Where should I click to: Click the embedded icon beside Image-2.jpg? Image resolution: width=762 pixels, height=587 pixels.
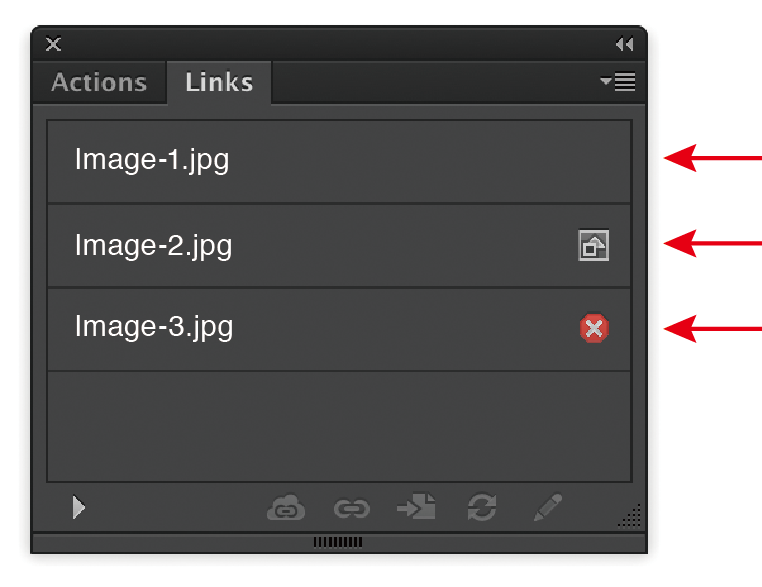594,246
